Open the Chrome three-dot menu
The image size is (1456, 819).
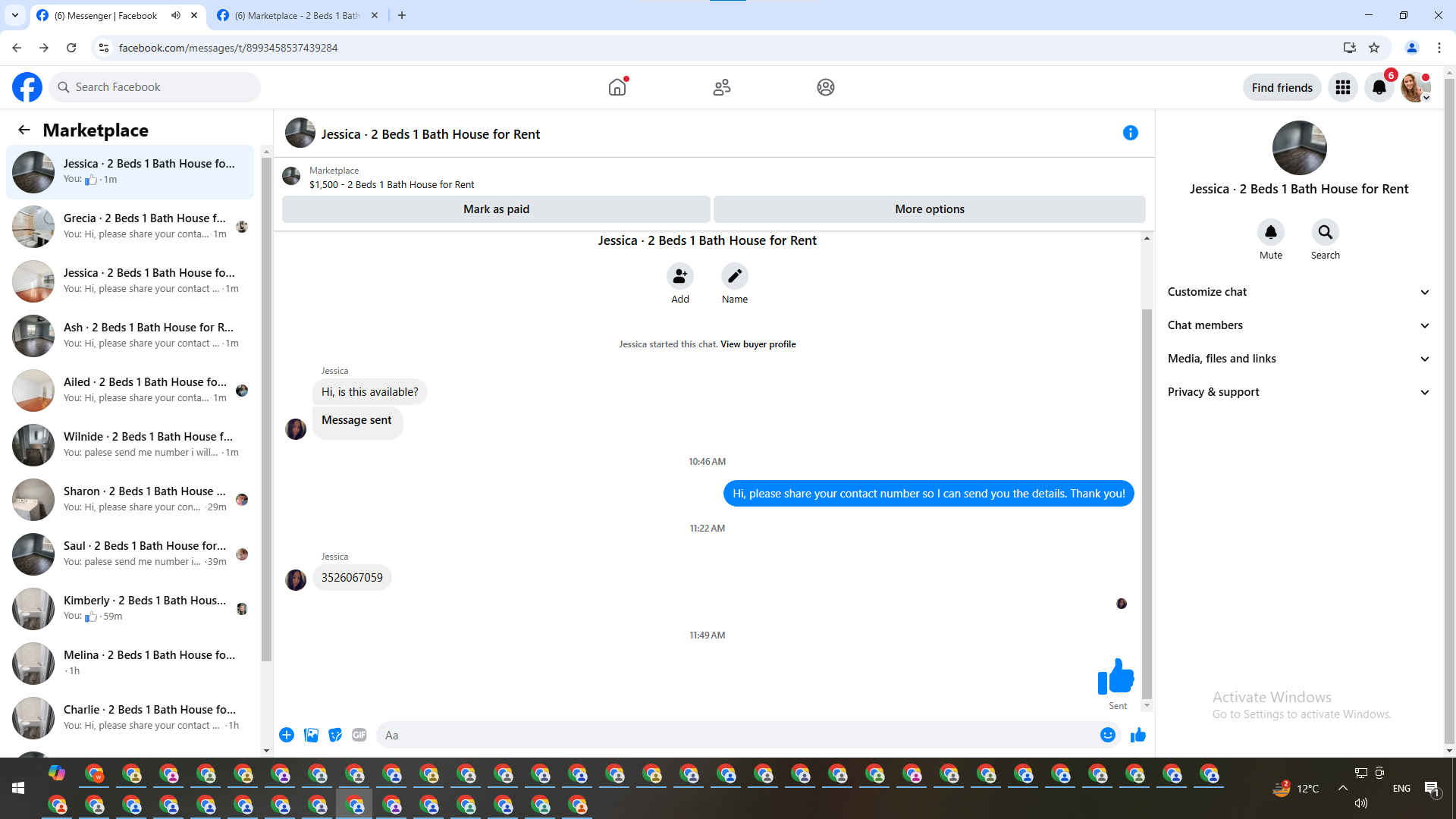click(x=1439, y=48)
